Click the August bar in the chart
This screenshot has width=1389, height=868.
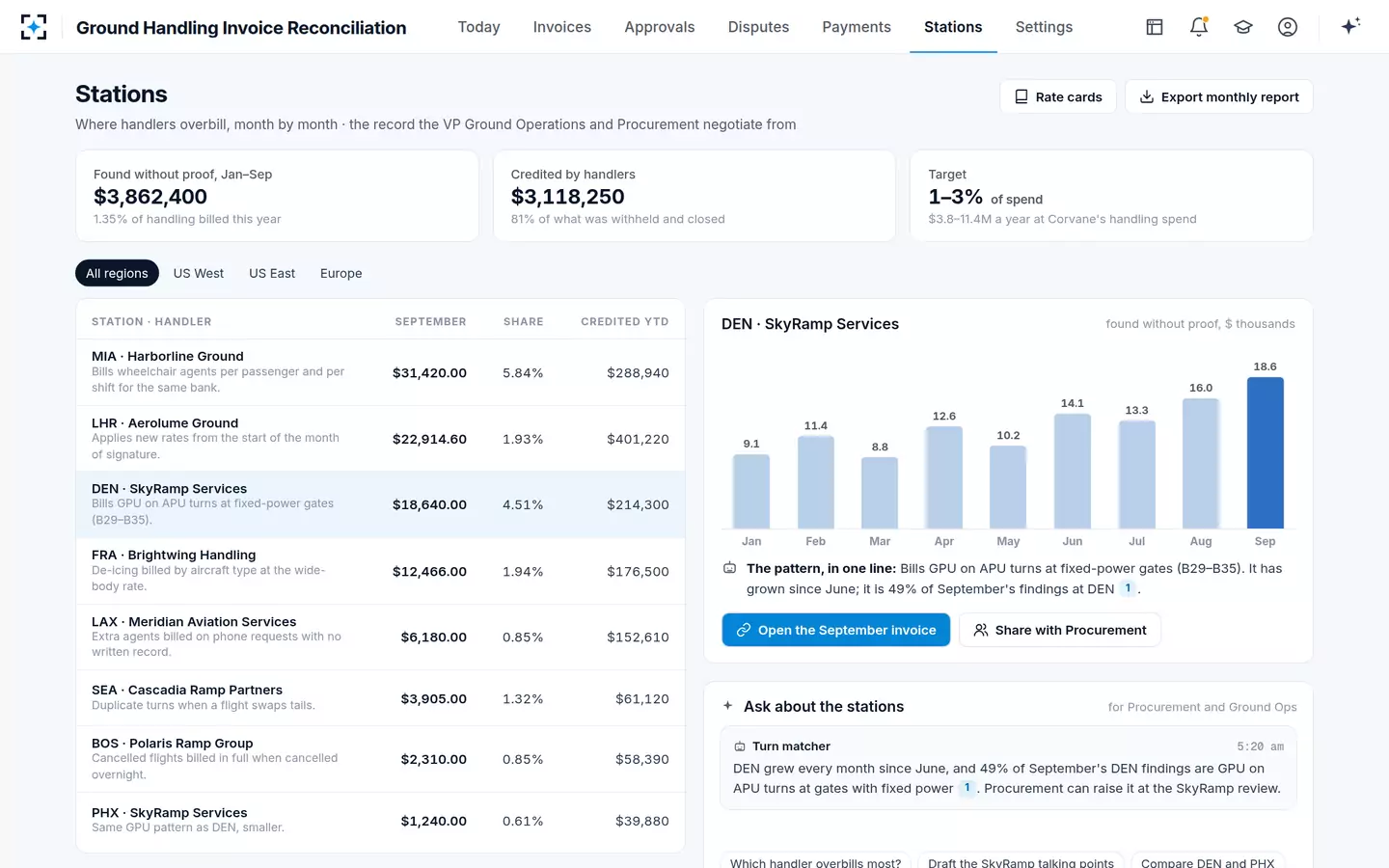[x=1201, y=463]
